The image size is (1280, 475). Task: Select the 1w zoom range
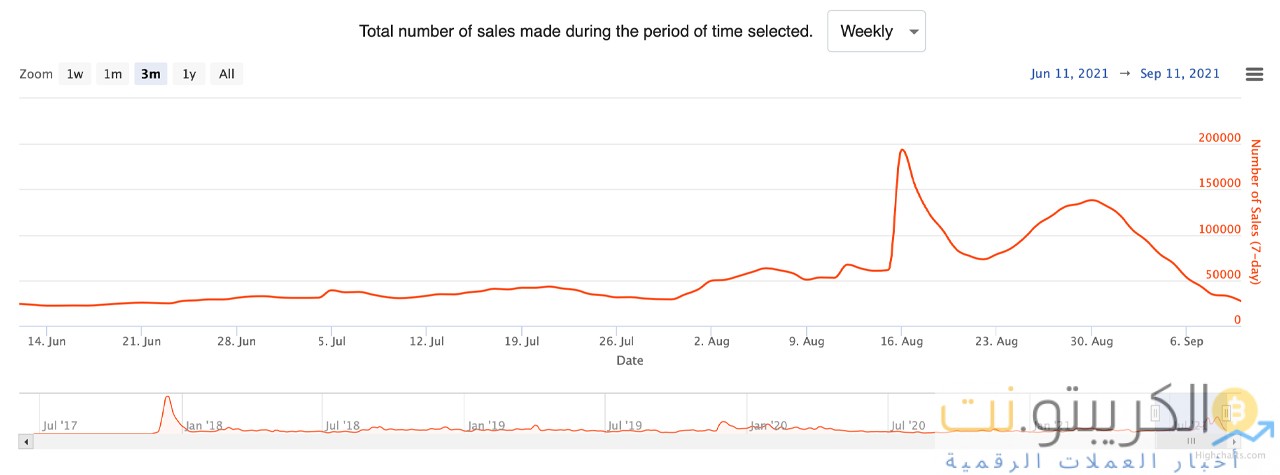coord(75,74)
